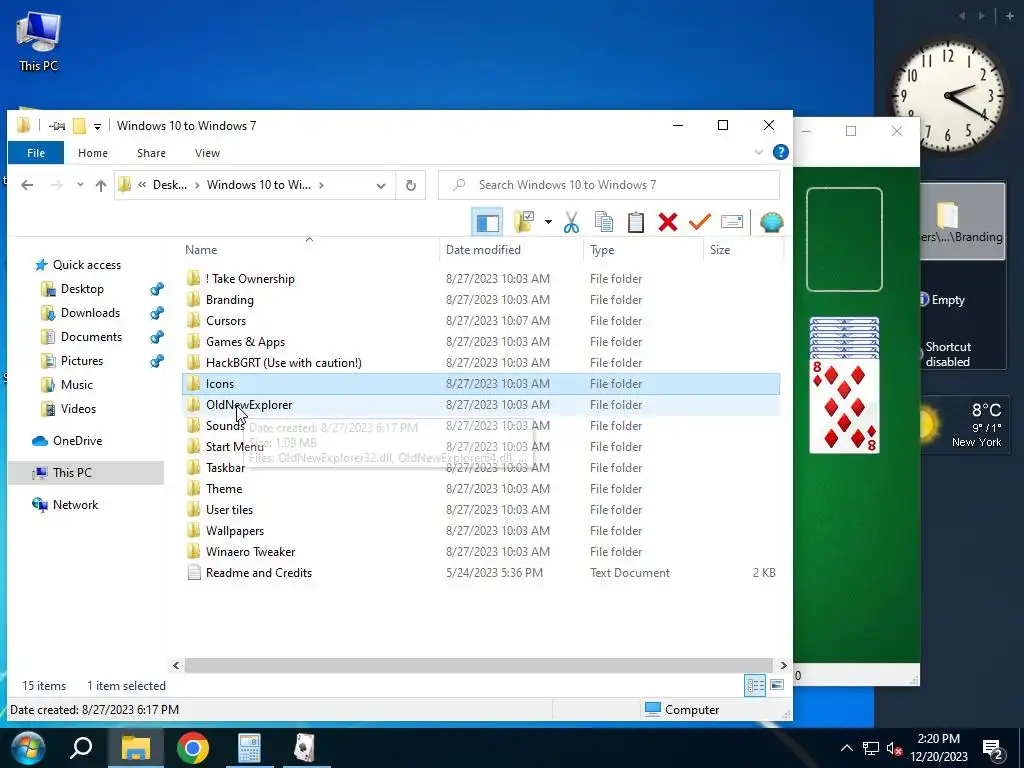
Task: Switch to large thumbnails view icon
Action: coord(776,685)
